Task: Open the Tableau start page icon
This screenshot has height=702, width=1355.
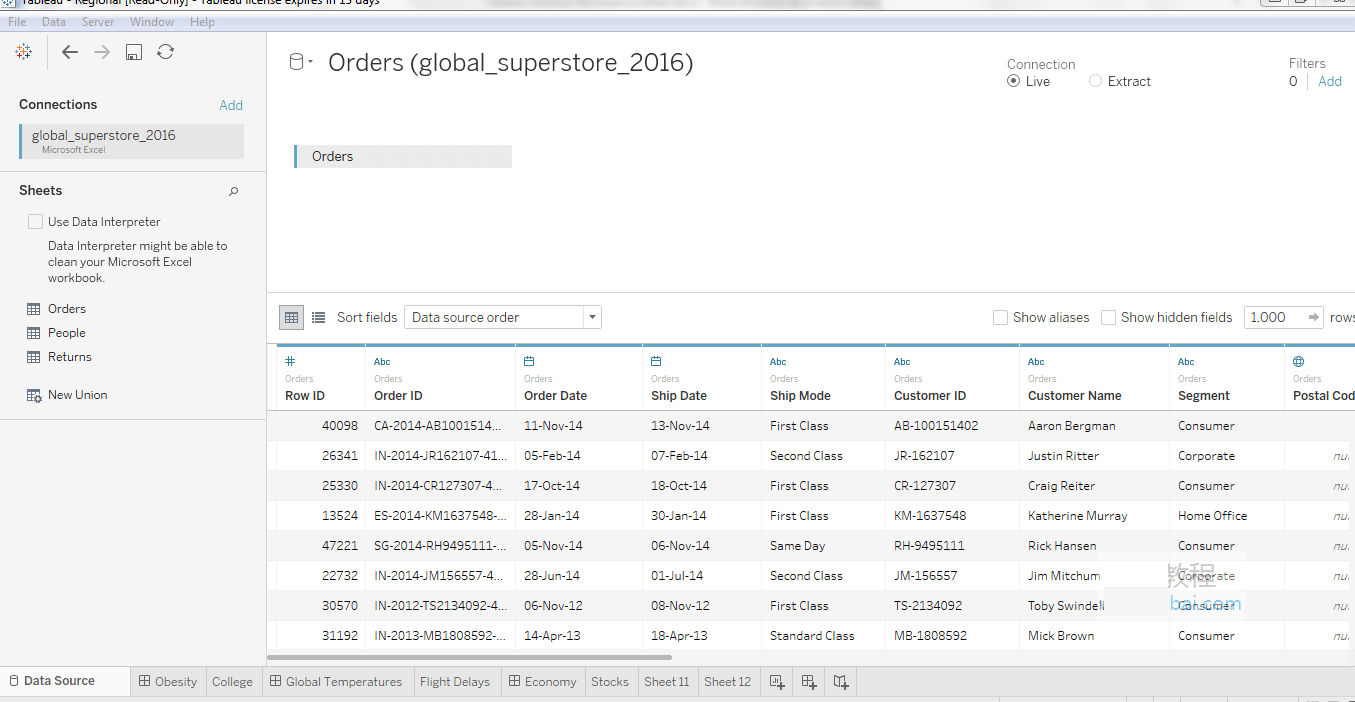Action: (24, 52)
